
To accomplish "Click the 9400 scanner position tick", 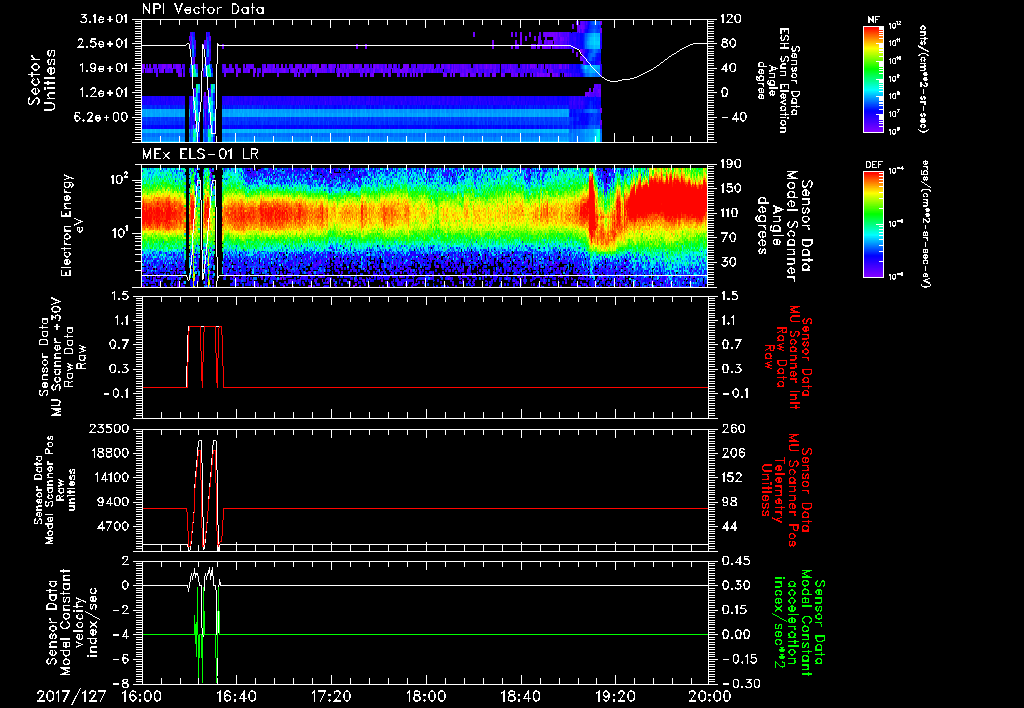I will click(112, 502).
